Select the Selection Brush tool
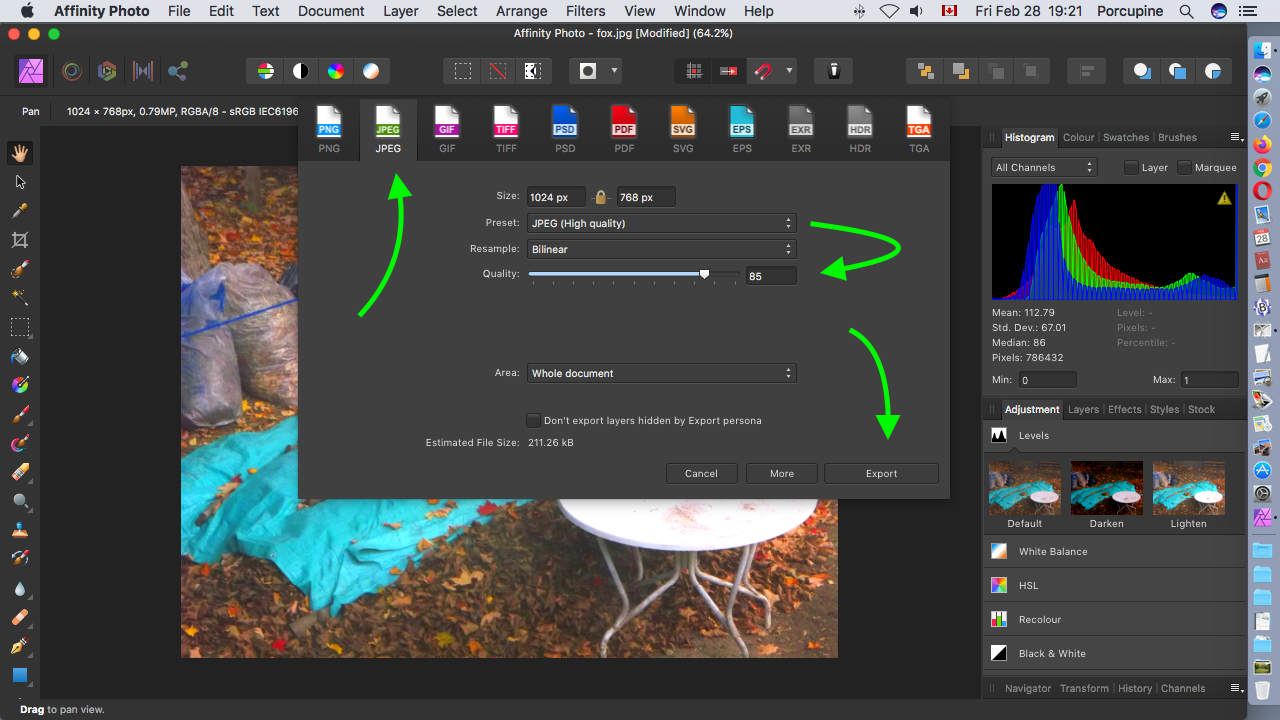Image resolution: width=1280 pixels, height=720 pixels. (20, 269)
